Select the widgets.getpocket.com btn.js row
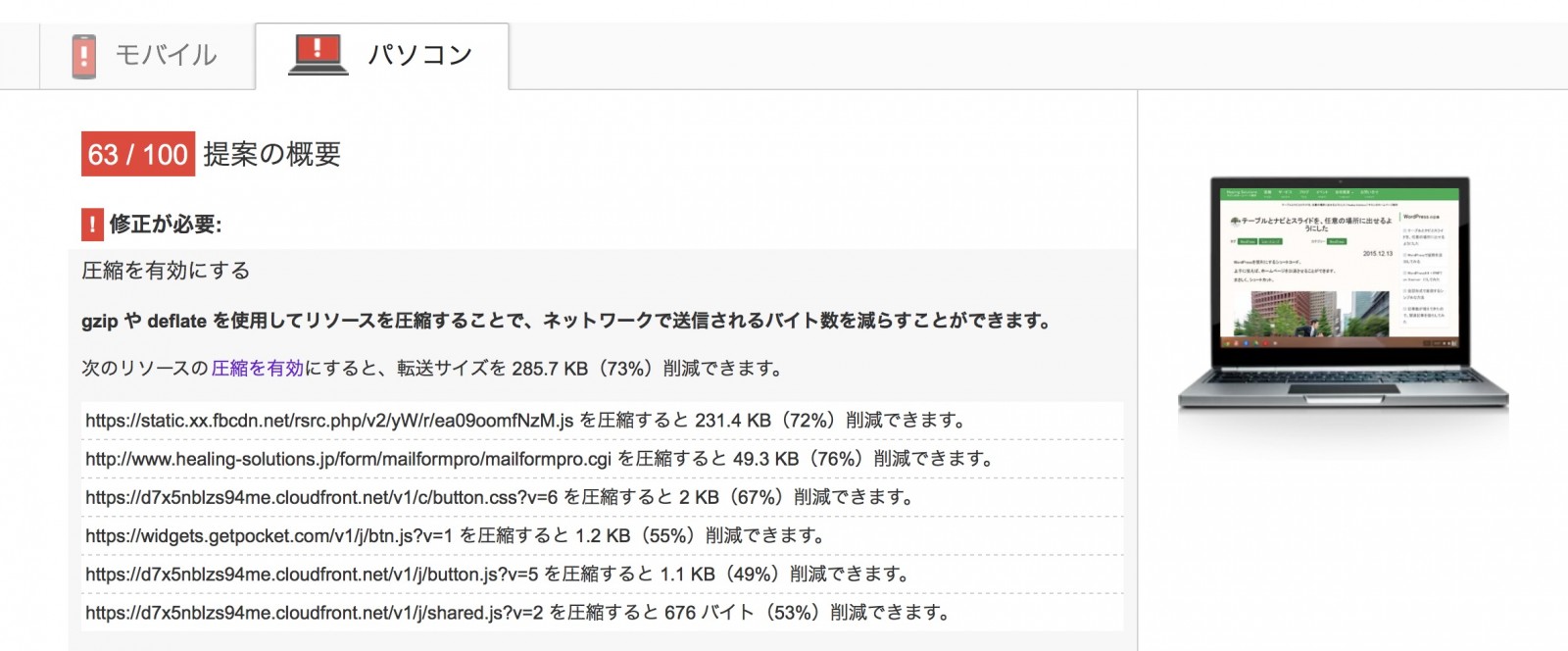This screenshot has width=1568, height=651. click(602, 535)
